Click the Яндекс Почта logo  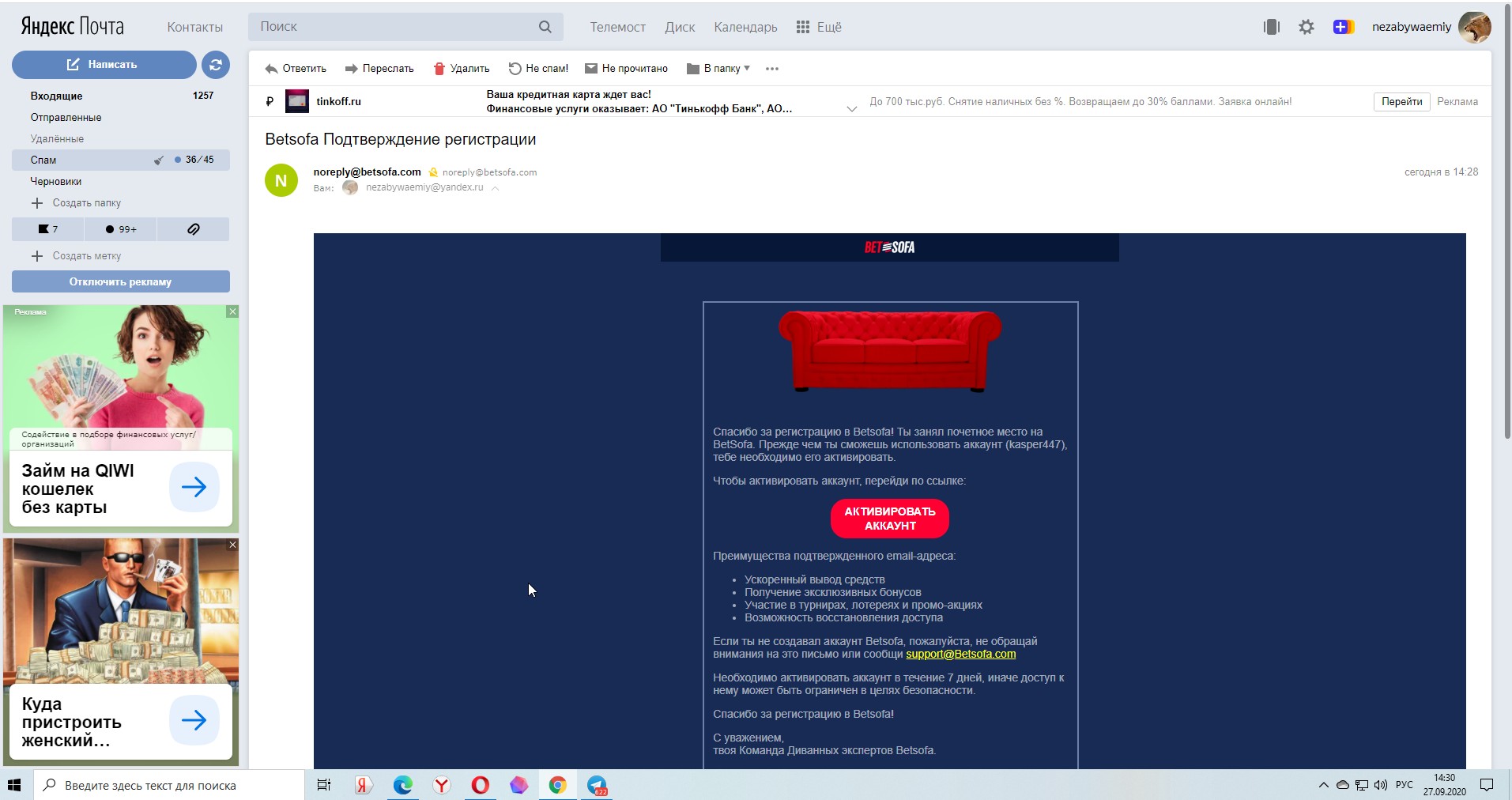tap(72, 27)
